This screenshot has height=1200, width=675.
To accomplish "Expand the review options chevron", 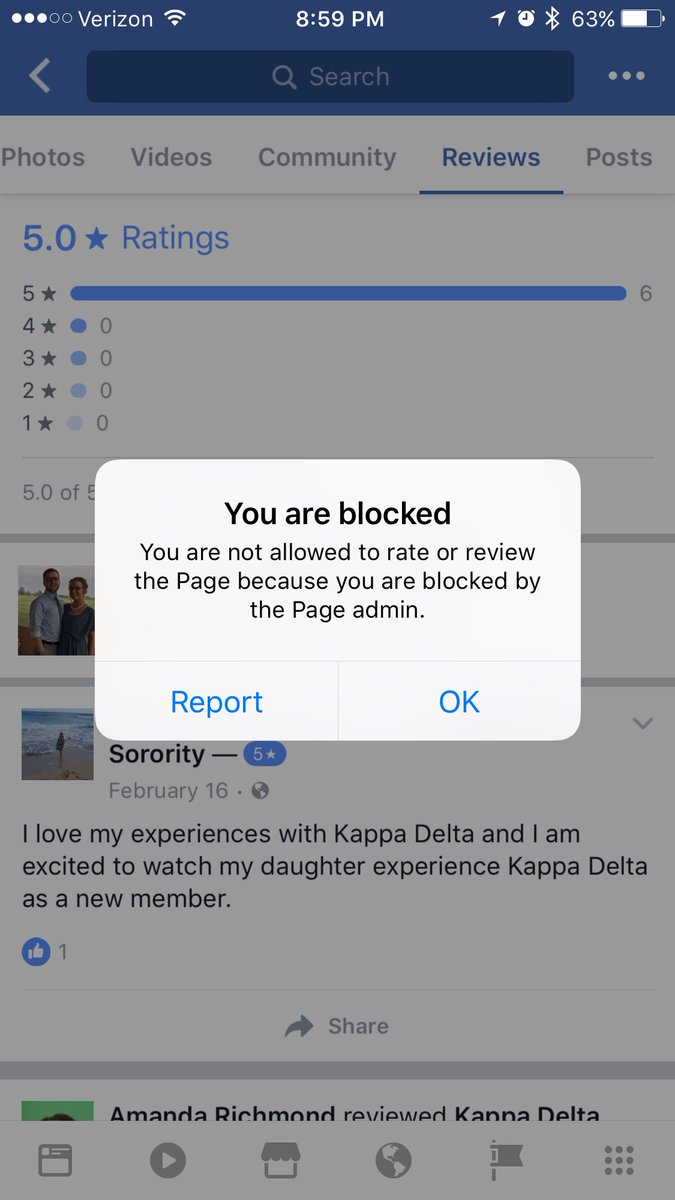I will (x=642, y=723).
